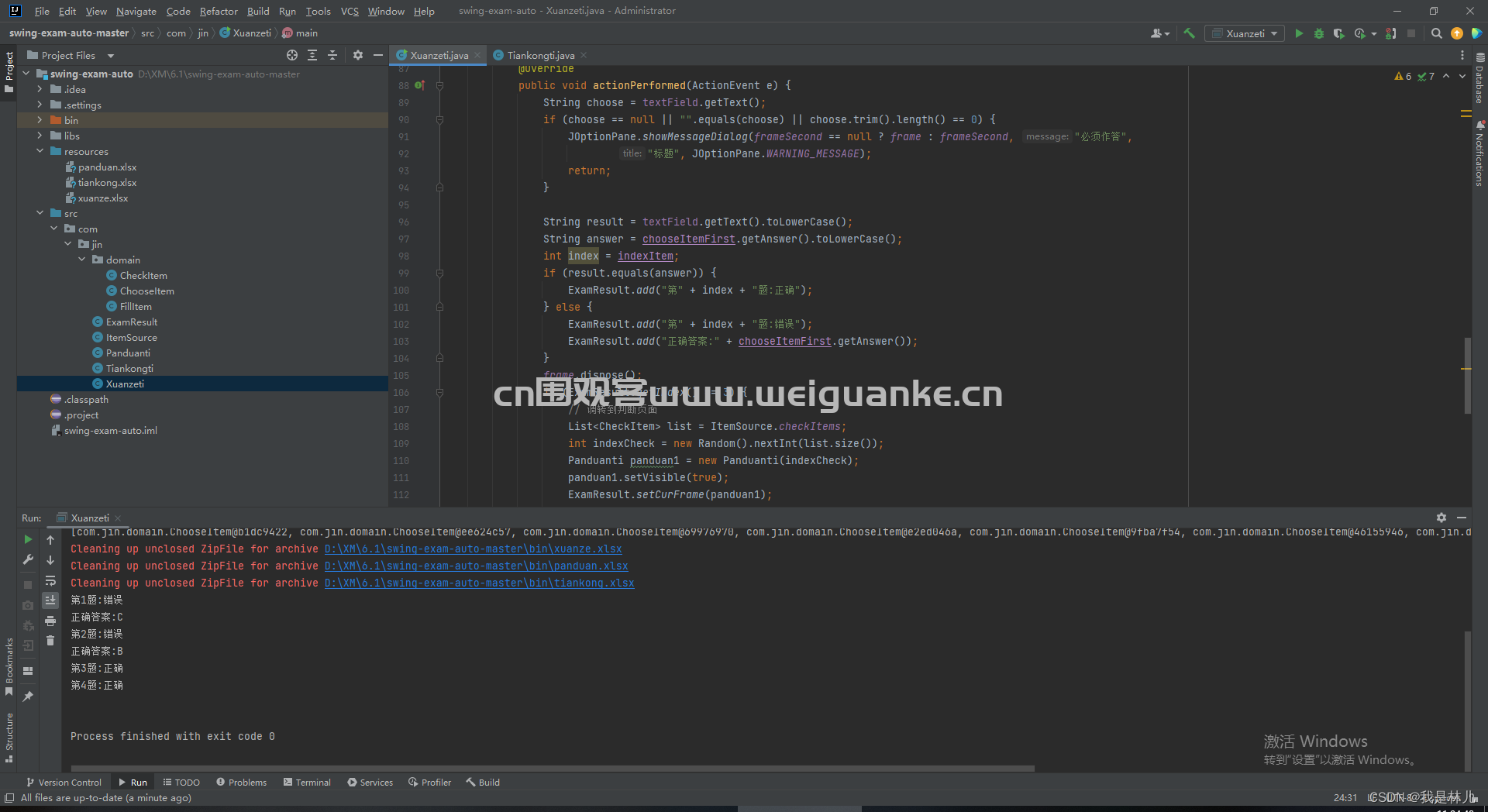1488x812 pixels.
Task: Build project using the hammer icon
Action: point(1189,33)
